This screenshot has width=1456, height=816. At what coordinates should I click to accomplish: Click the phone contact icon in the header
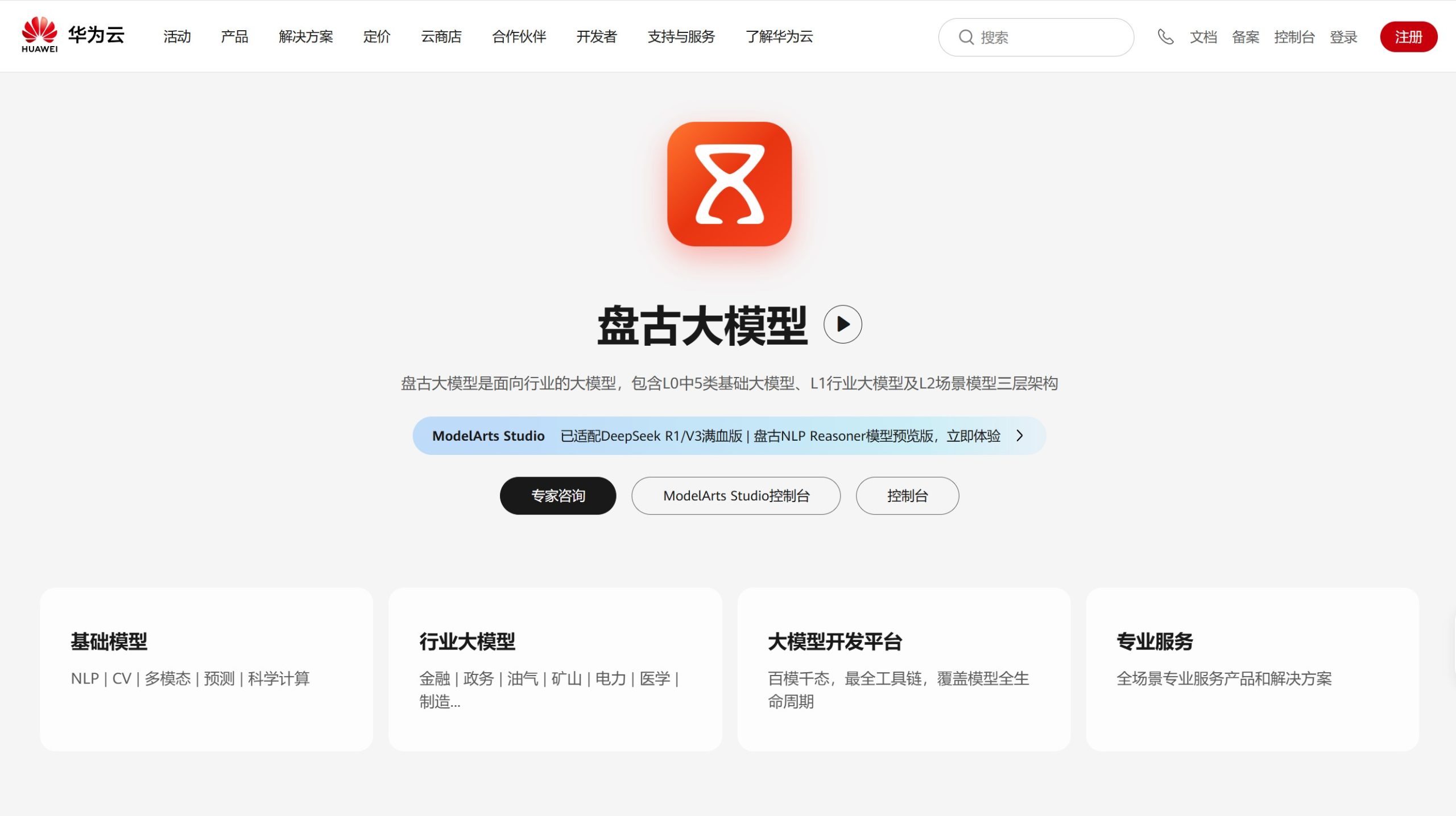1165,36
